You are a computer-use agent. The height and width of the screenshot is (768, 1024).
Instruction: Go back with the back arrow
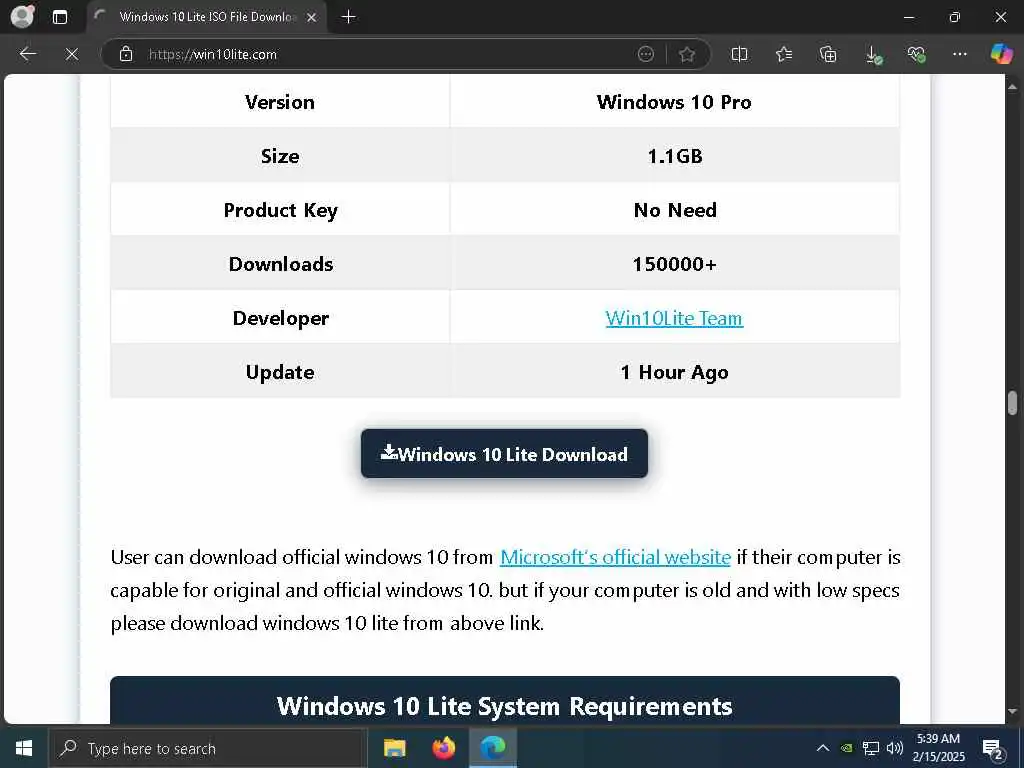tap(27, 54)
